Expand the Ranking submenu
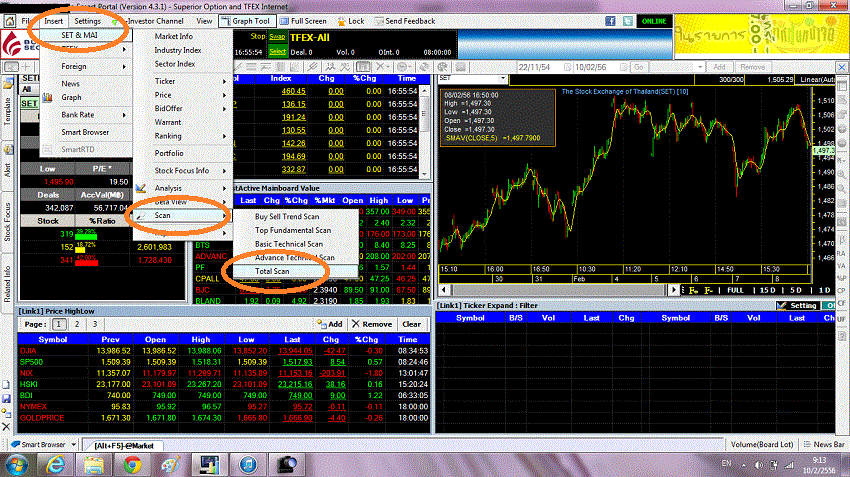 [183, 136]
